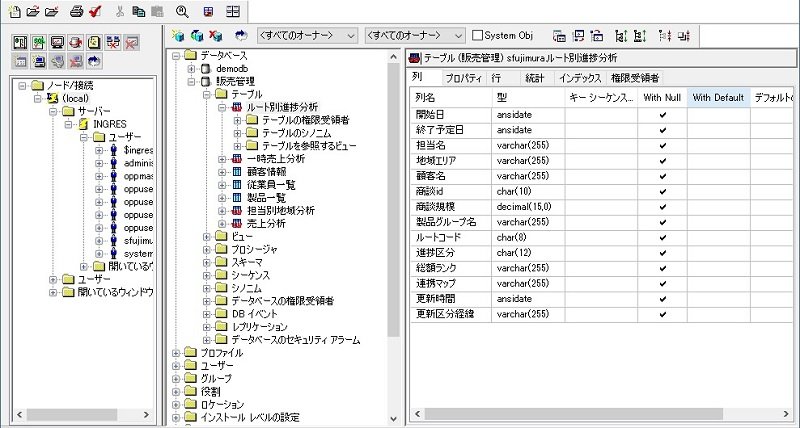Click the red checkmark icon in top toolbar
Viewport: 800px width, 428px height.
coord(95,11)
